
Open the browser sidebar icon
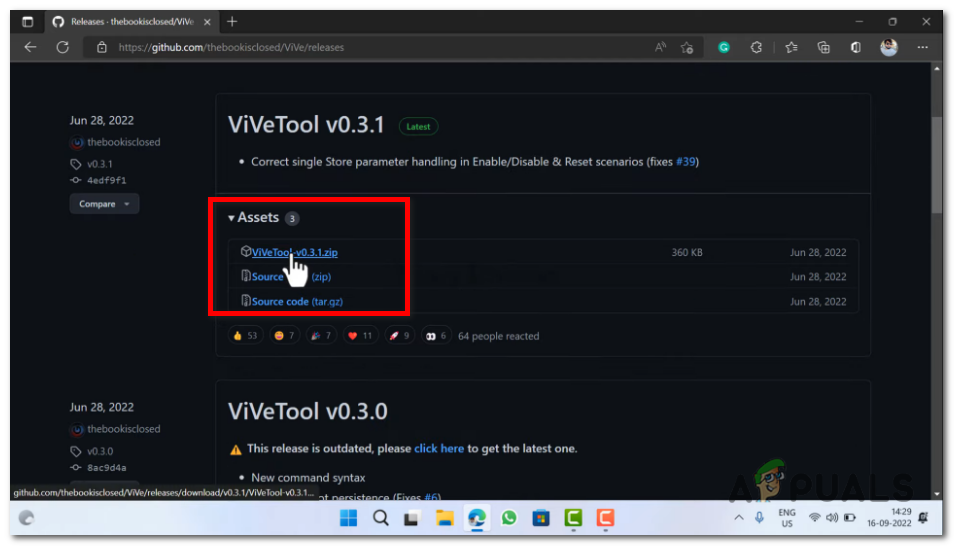click(855, 47)
